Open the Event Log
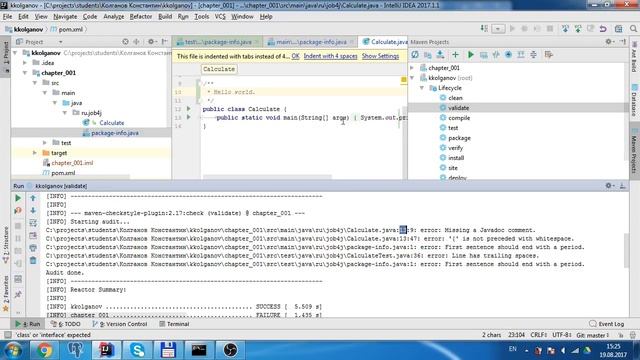The width and height of the screenshot is (640, 360). click(x=607, y=324)
